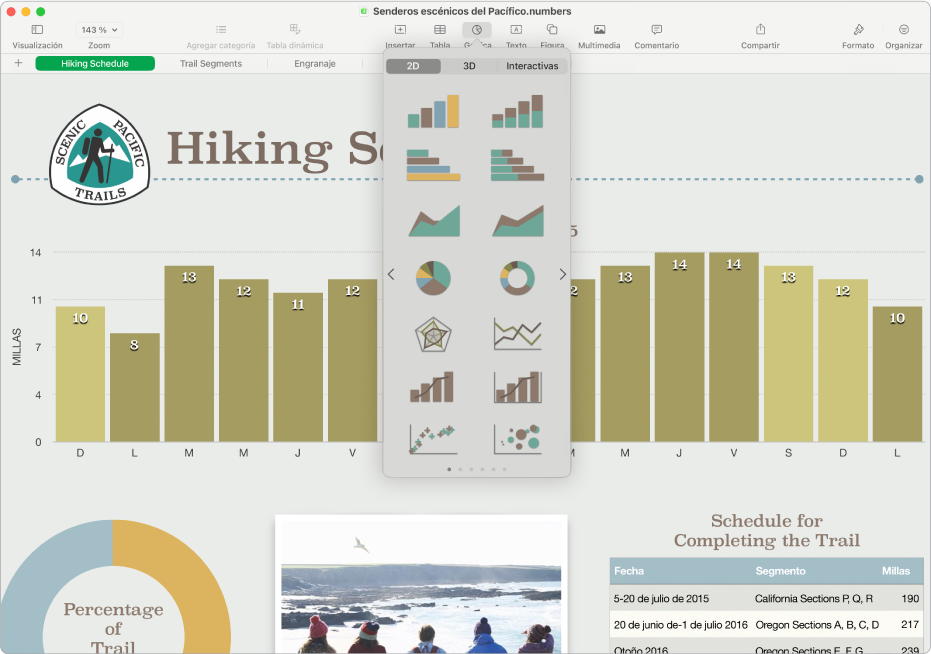Switch to the Trail Segments sheet tab

[211, 64]
